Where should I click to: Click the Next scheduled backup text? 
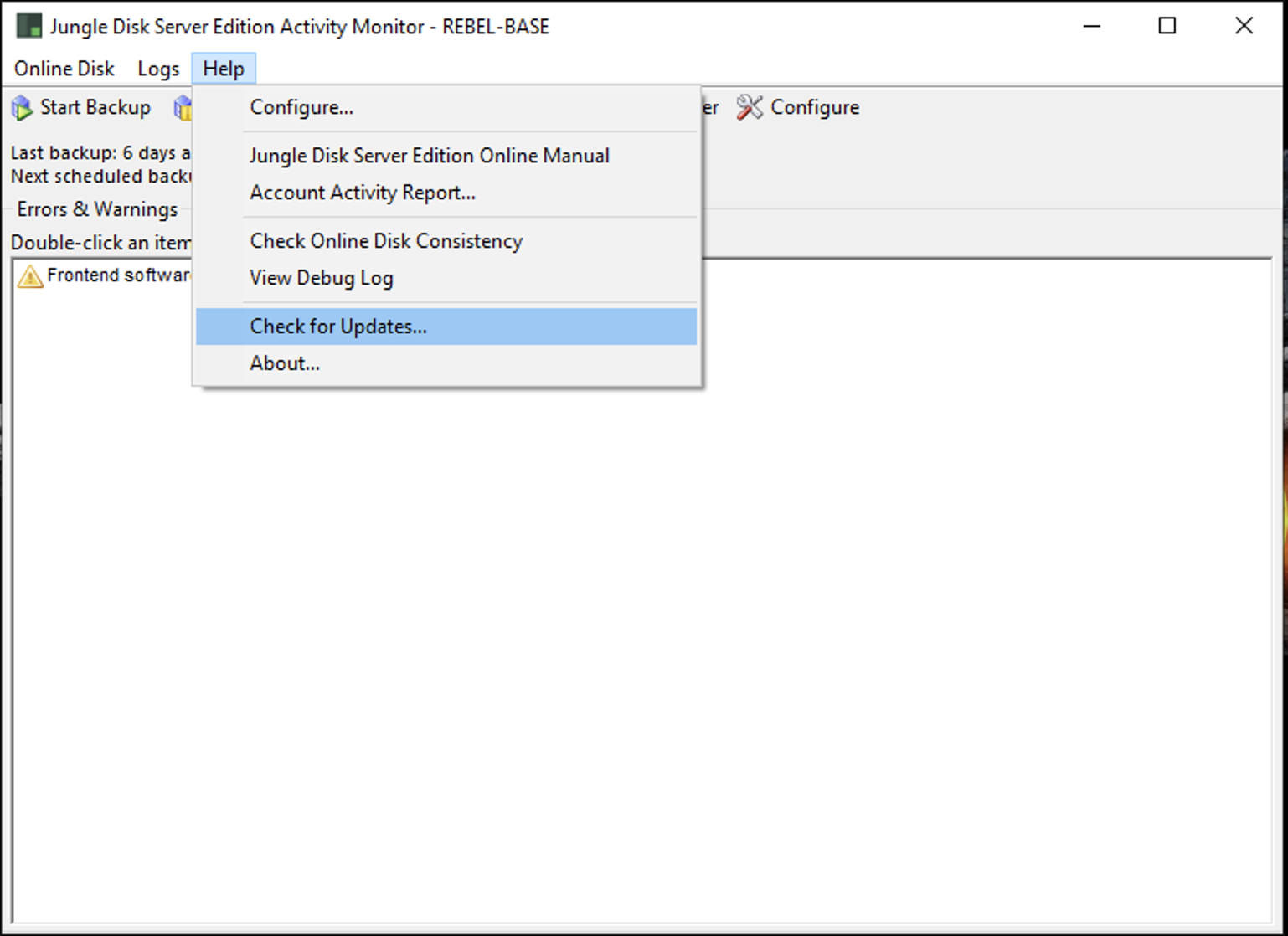(100, 177)
